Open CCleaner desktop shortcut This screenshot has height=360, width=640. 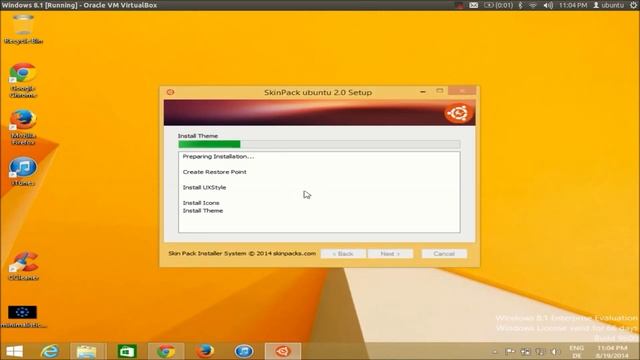pyautogui.click(x=23, y=266)
